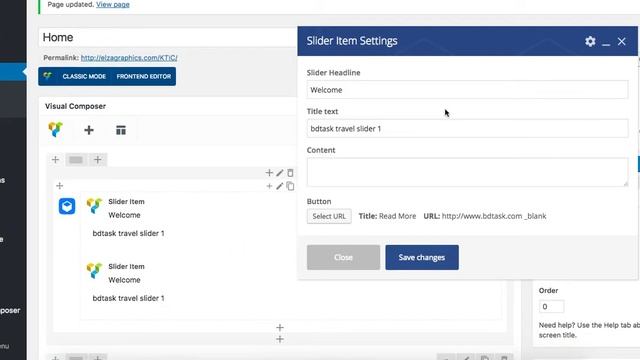Click the Content textarea
This screenshot has width=640, height=360.
(467, 172)
